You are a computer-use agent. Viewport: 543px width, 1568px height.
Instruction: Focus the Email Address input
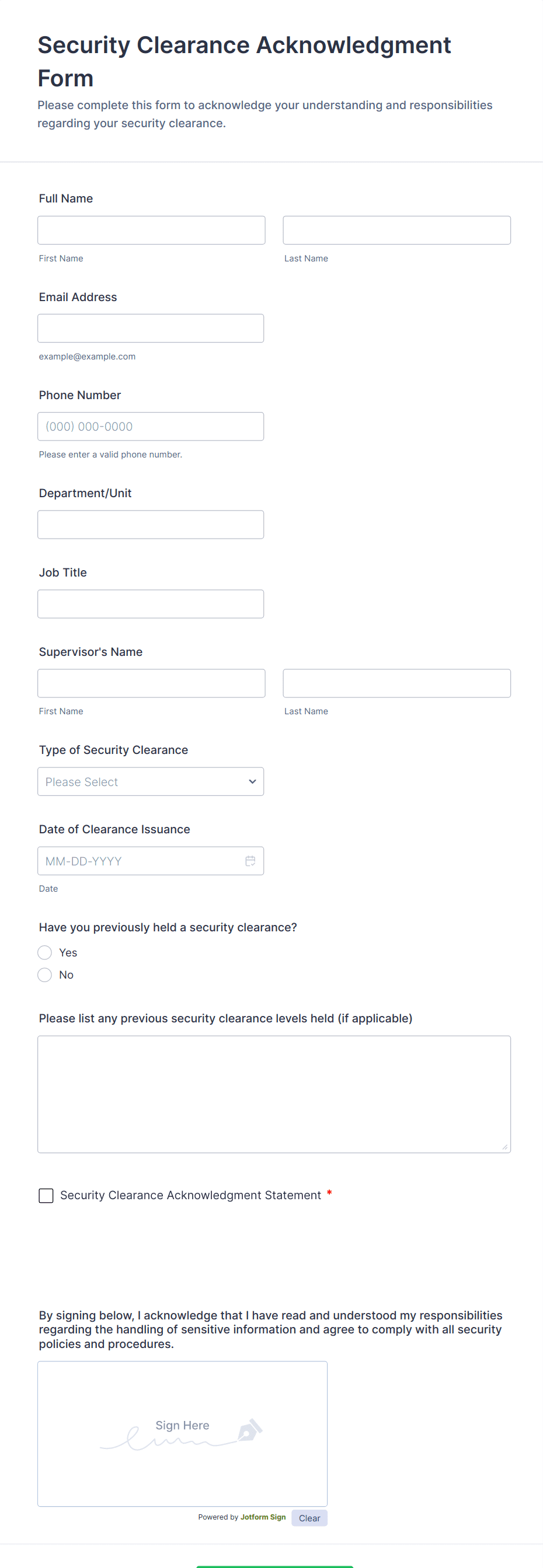[x=151, y=328]
